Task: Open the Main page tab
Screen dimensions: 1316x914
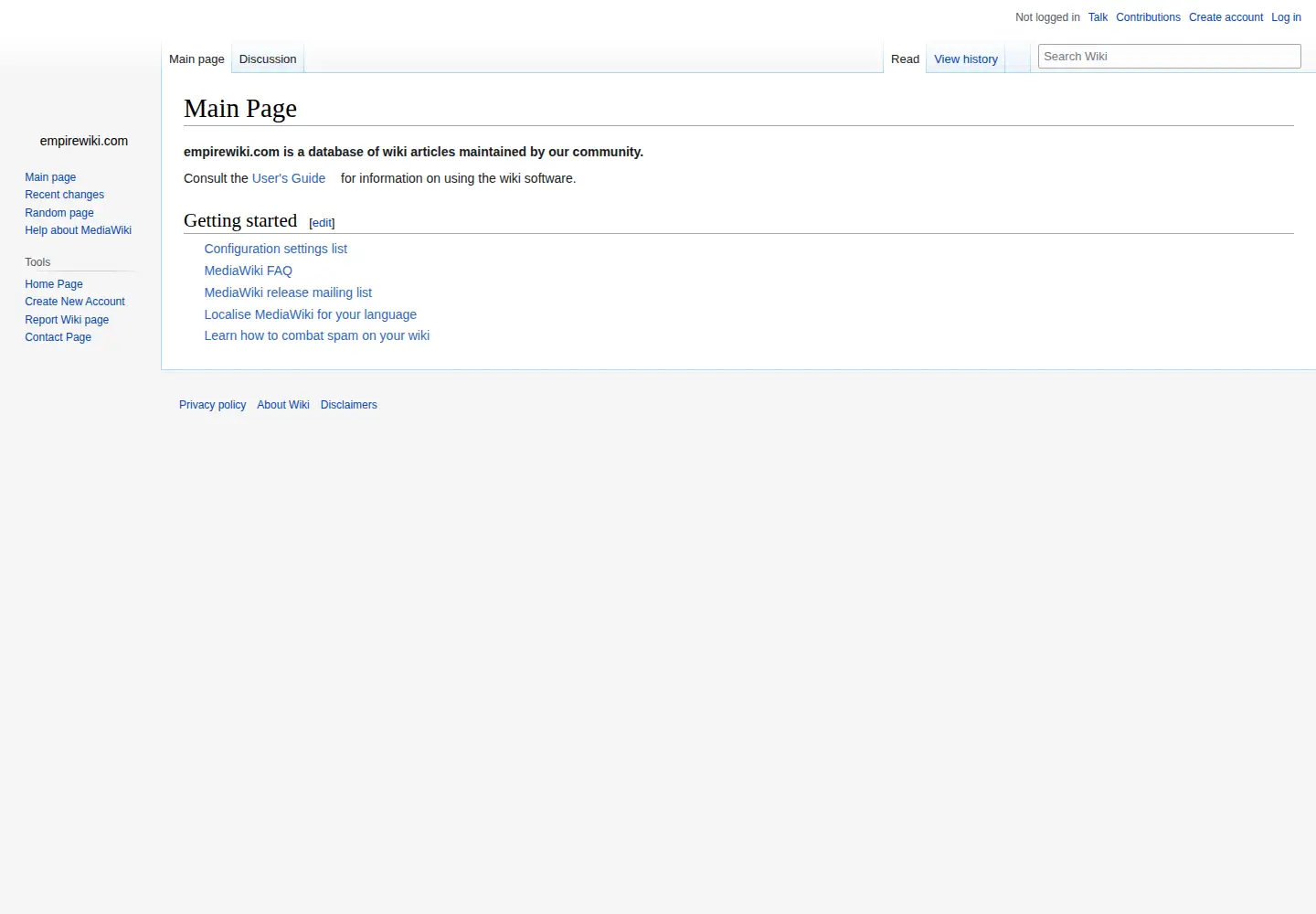Action: click(x=196, y=58)
